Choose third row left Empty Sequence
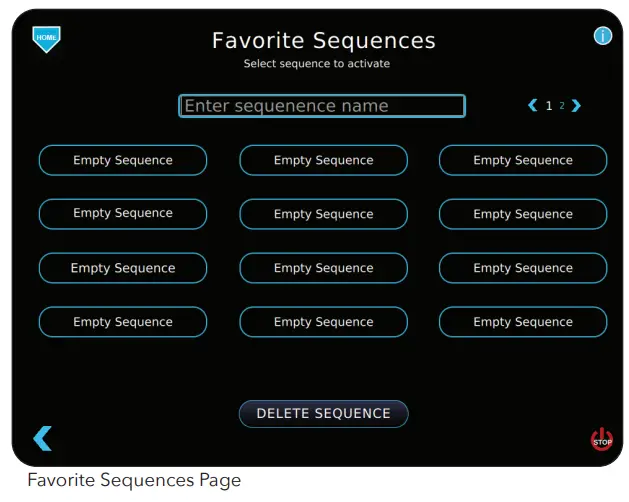Screen dimensions: 629x502 click(123, 268)
